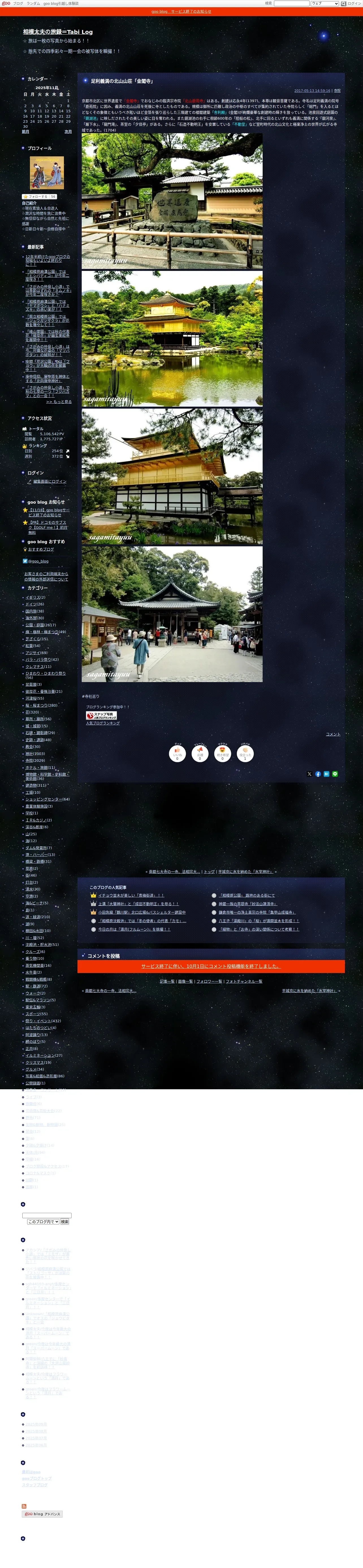Click the search magnifier button in top bar
Image resolution: width=363 pixels, height=1568 pixels.
coord(343,4)
